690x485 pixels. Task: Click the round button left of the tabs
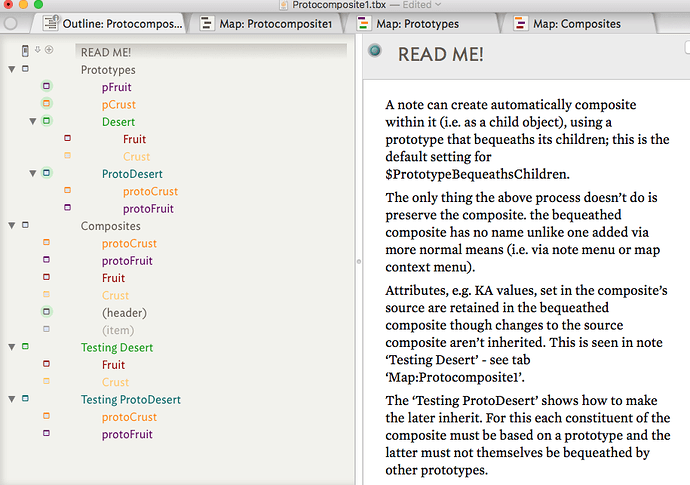tap(11, 23)
